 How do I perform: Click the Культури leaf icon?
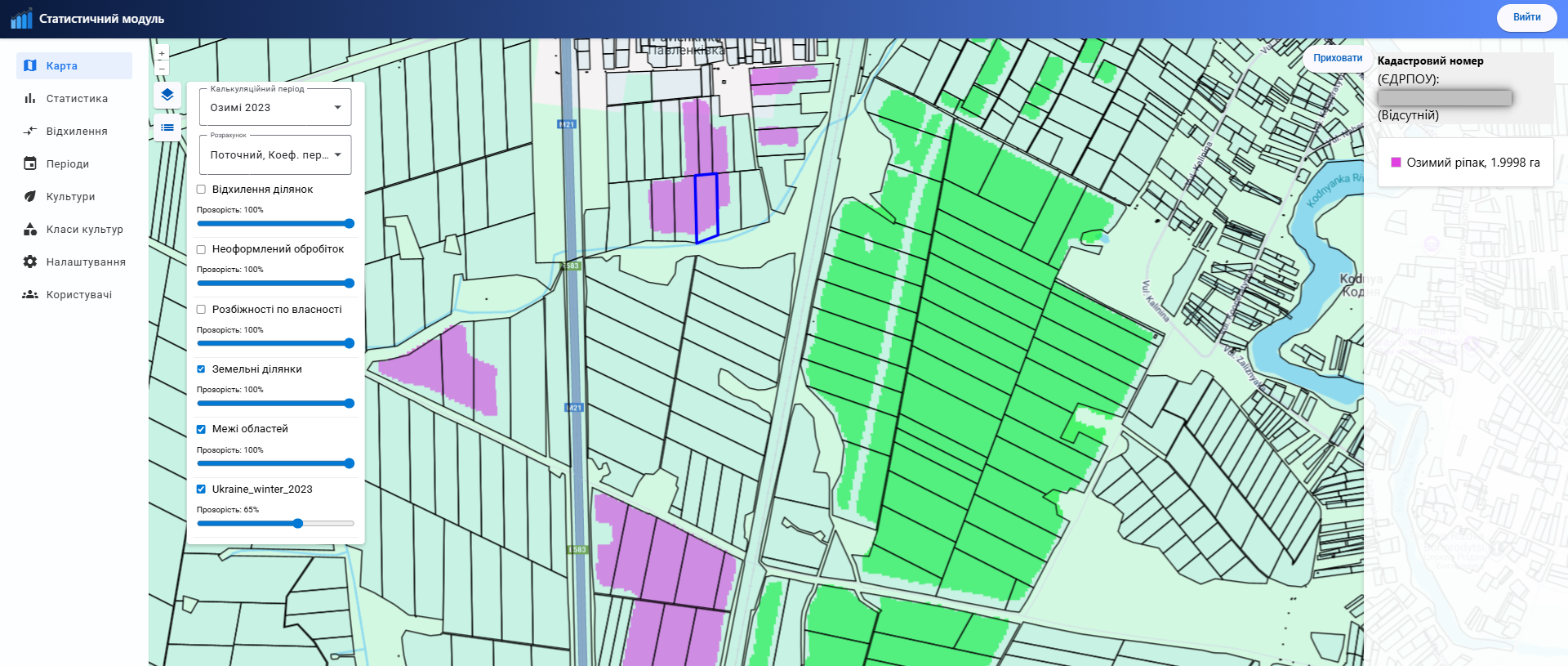point(30,197)
